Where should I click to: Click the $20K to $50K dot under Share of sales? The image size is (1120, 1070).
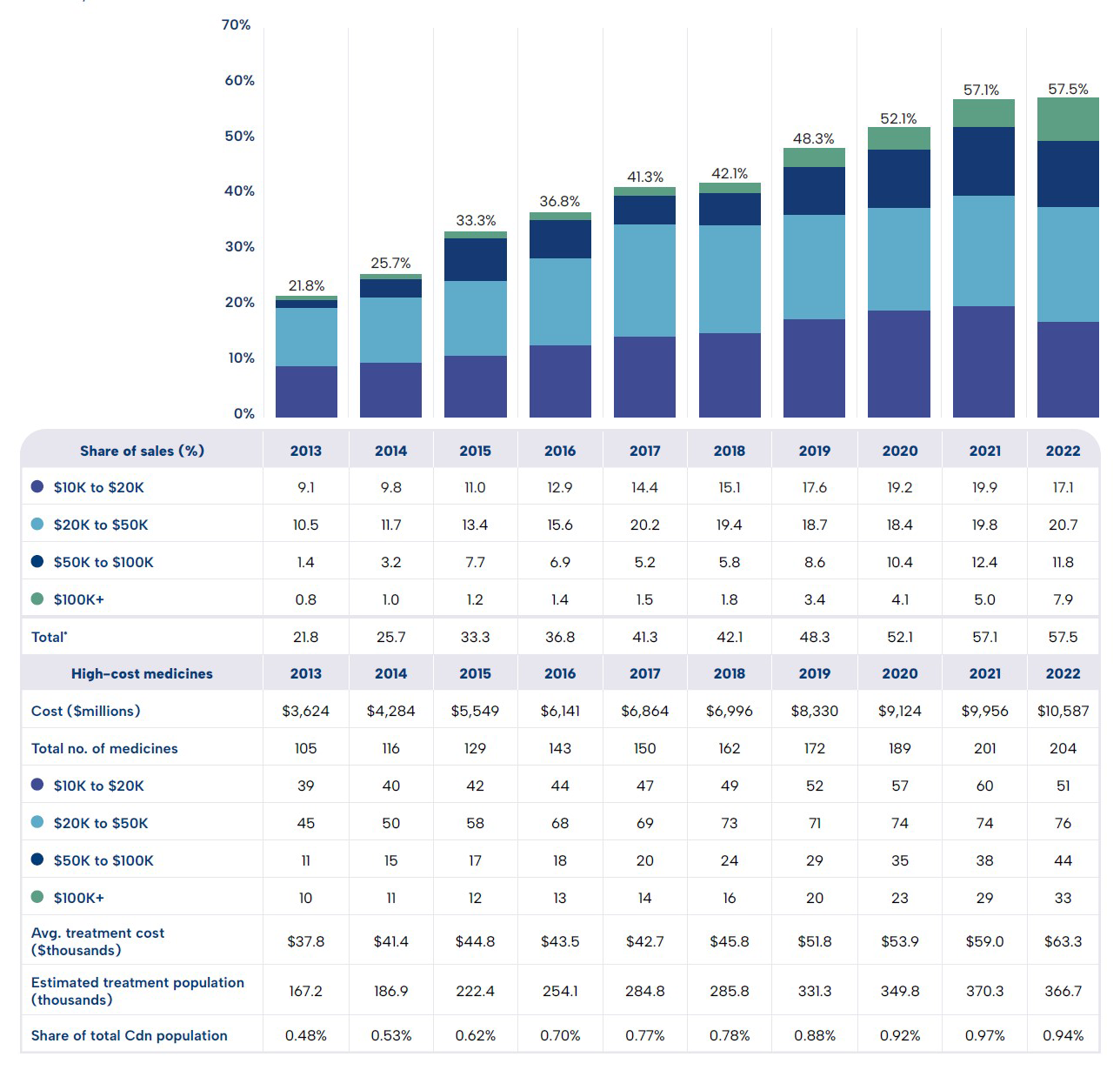pos(37,525)
